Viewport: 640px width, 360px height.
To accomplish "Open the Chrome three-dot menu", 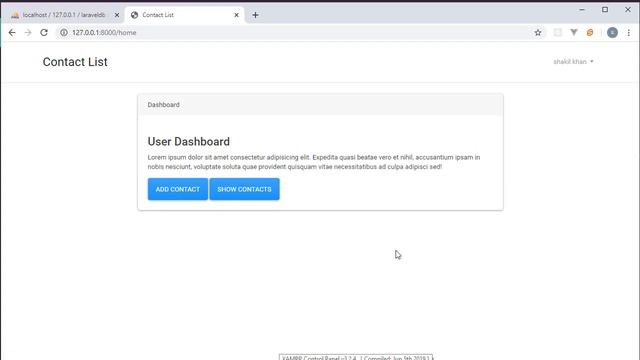I will [629, 33].
